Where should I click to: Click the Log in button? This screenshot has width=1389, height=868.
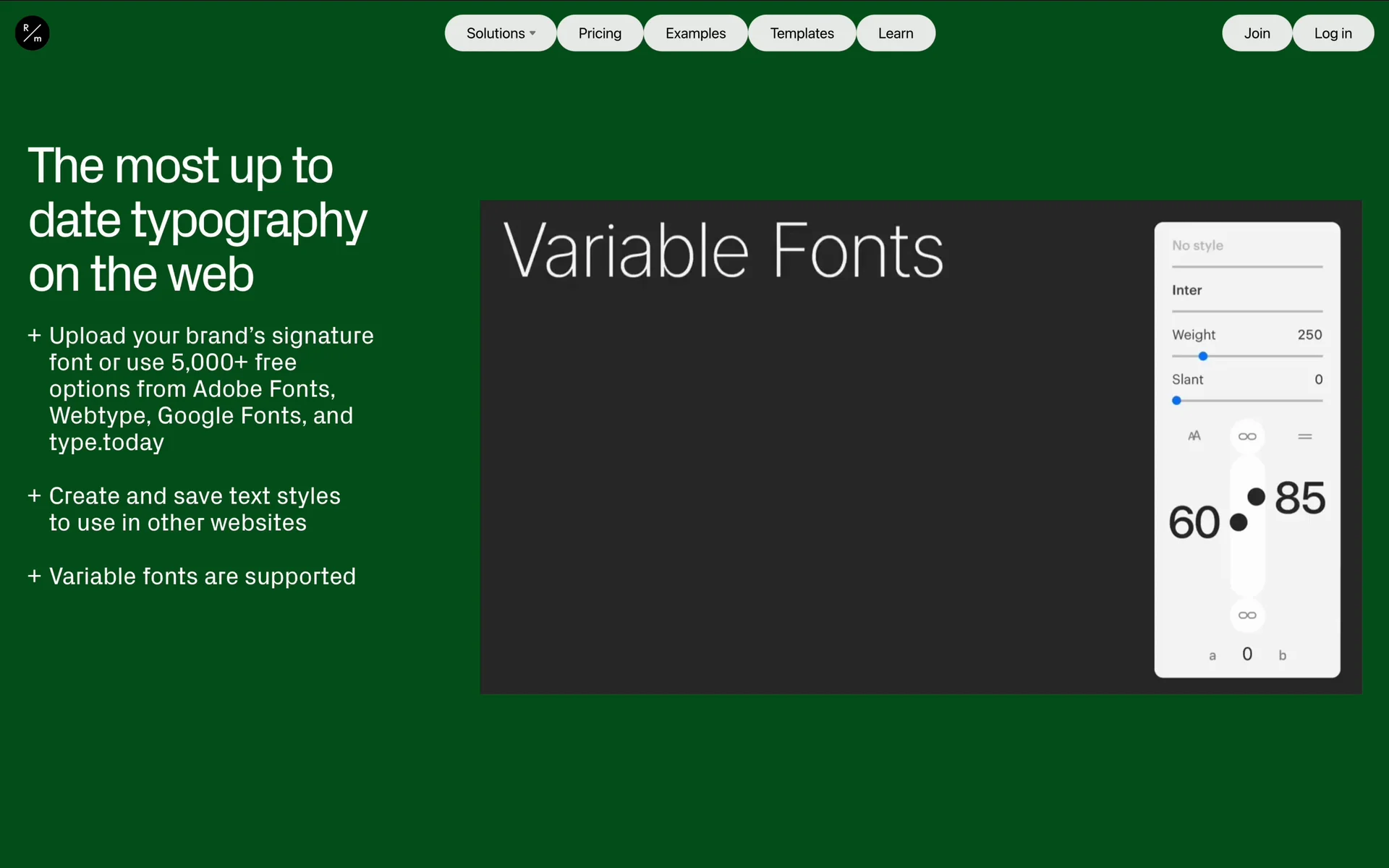coord(1333,33)
